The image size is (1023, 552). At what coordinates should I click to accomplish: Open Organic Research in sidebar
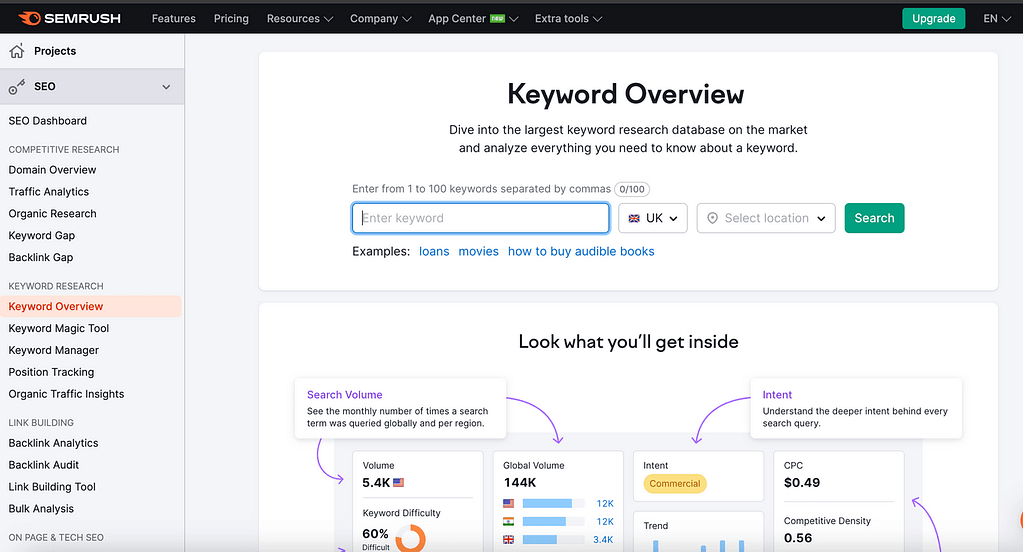pos(52,213)
